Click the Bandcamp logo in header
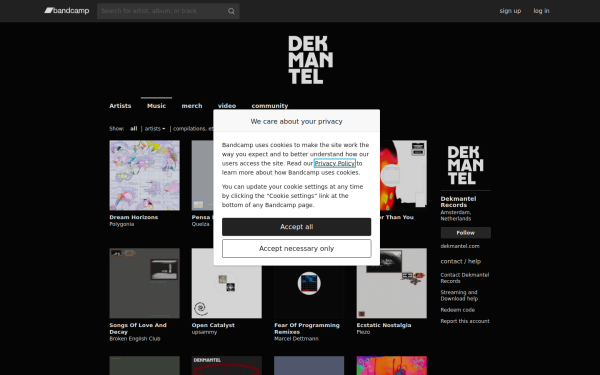Viewport: 600px width, 375px height. [x=67, y=11]
